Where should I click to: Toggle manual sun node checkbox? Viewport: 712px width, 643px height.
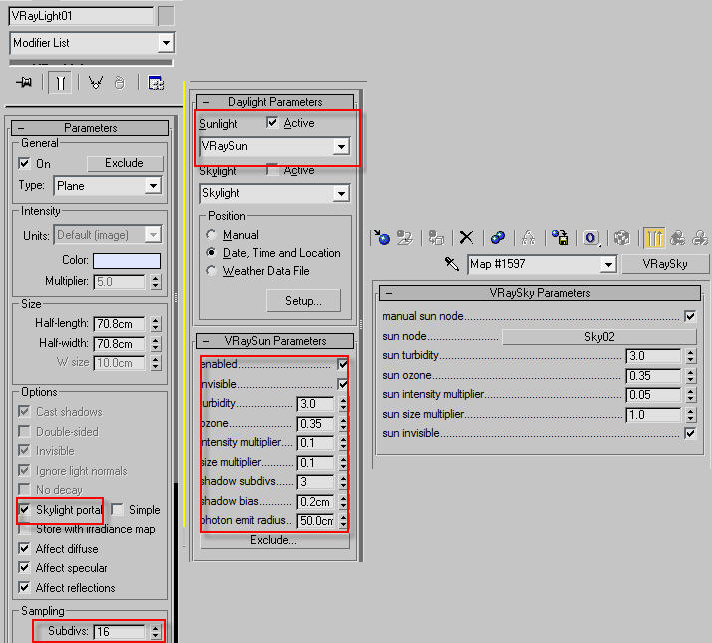pos(690,316)
